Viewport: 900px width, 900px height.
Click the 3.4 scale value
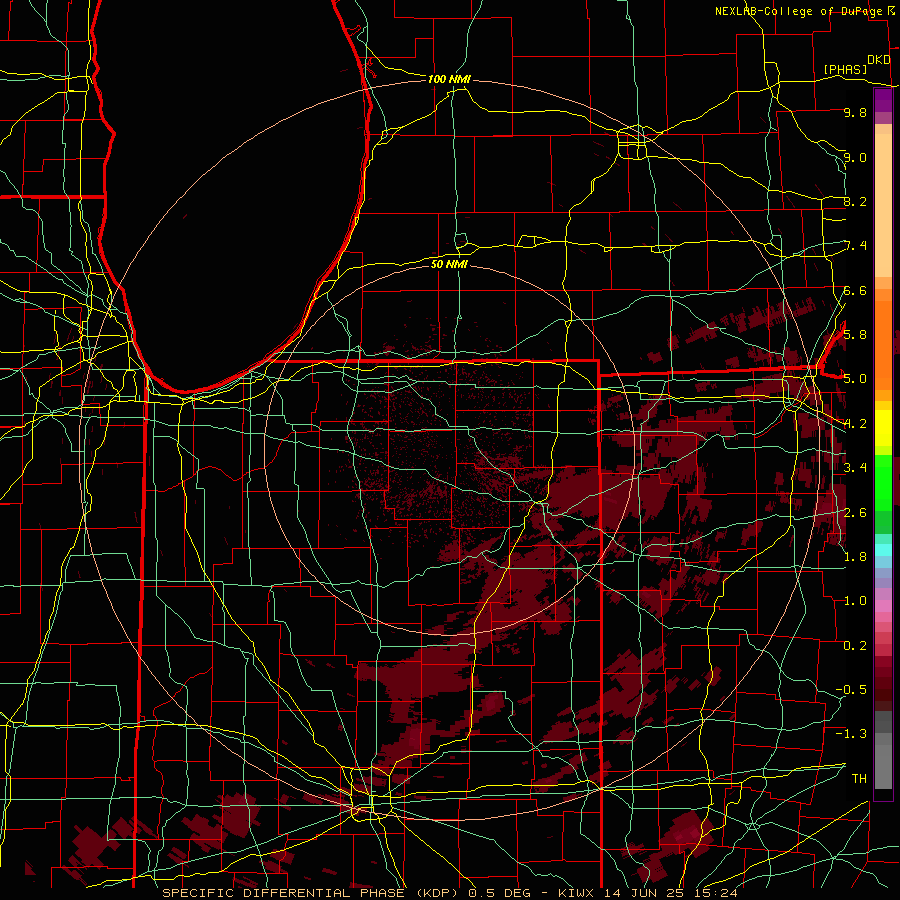click(x=855, y=468)
